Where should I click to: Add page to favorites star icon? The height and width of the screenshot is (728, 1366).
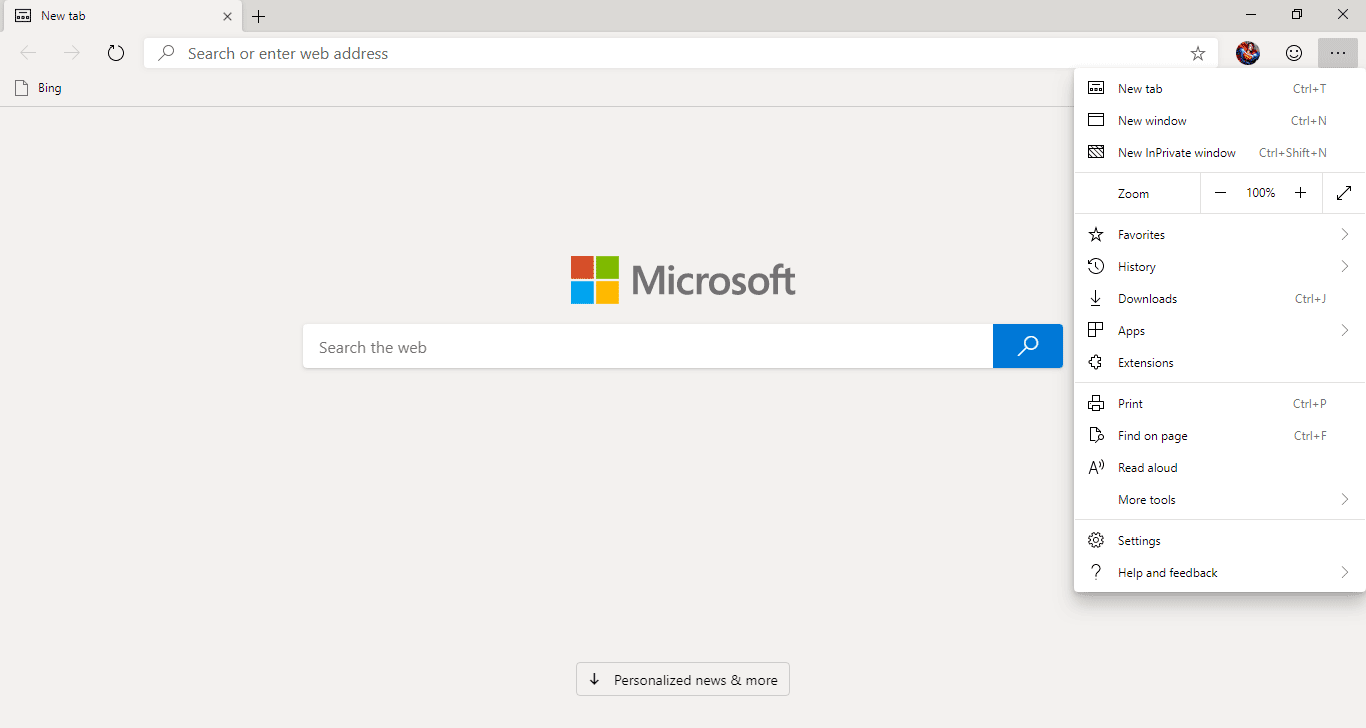[x=1198, y=53]
